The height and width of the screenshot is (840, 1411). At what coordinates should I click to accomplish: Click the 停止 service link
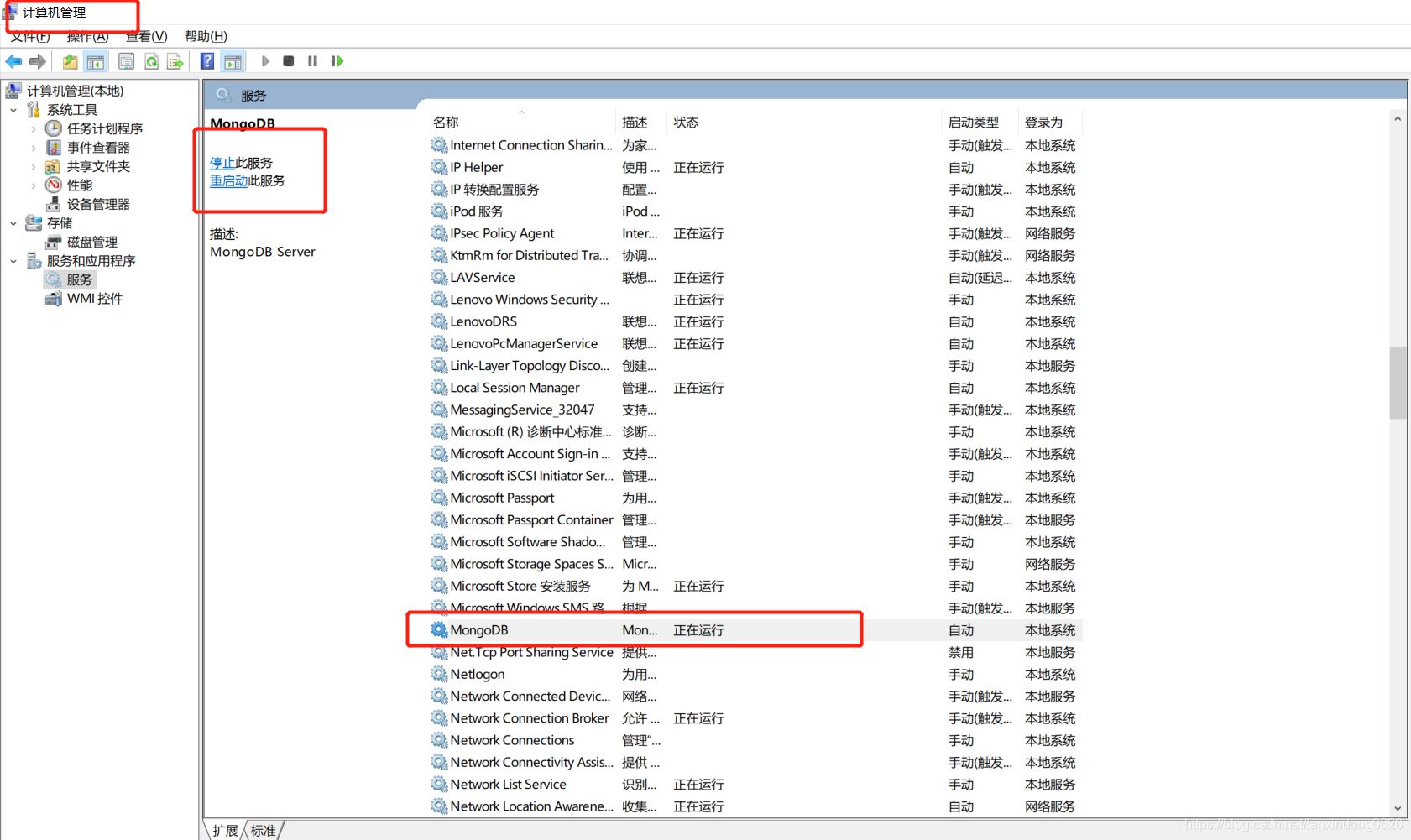(x=222, y=163)
